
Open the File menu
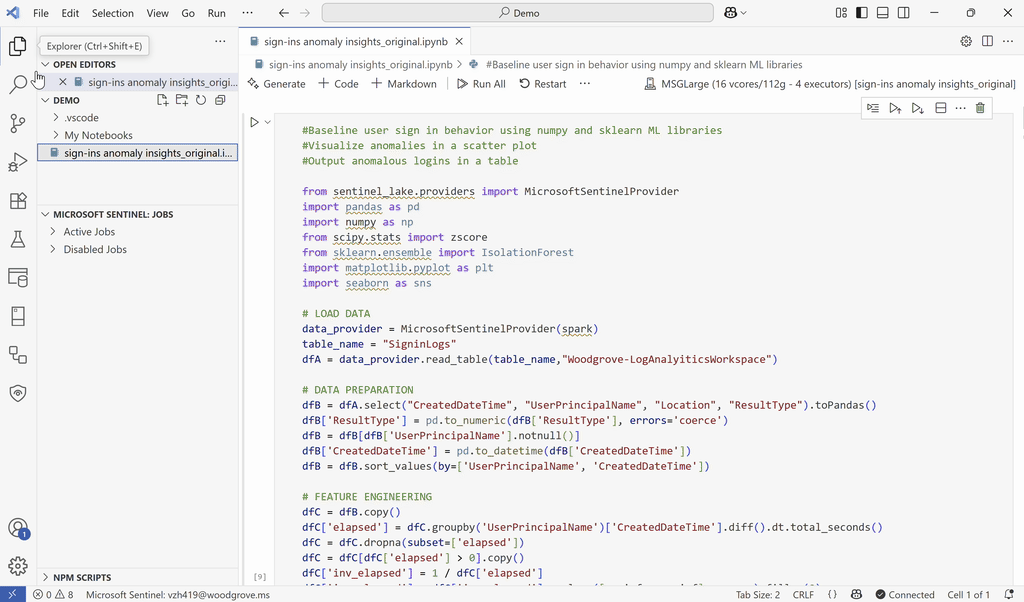point(40,12)
